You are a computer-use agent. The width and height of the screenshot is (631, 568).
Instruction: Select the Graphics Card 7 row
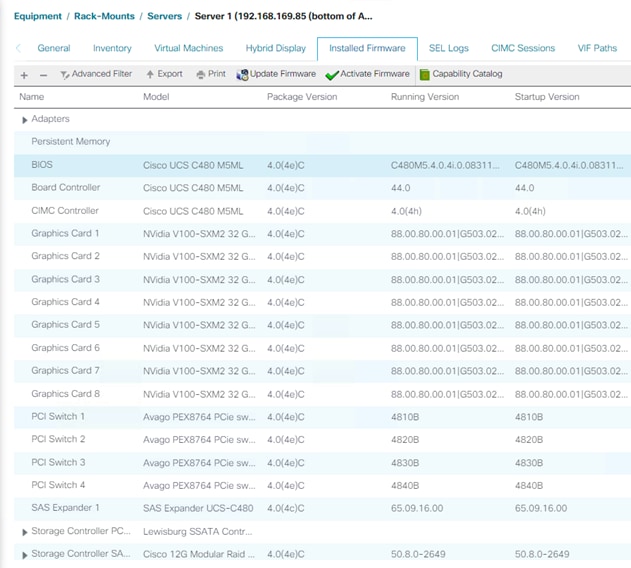(322, 371)
